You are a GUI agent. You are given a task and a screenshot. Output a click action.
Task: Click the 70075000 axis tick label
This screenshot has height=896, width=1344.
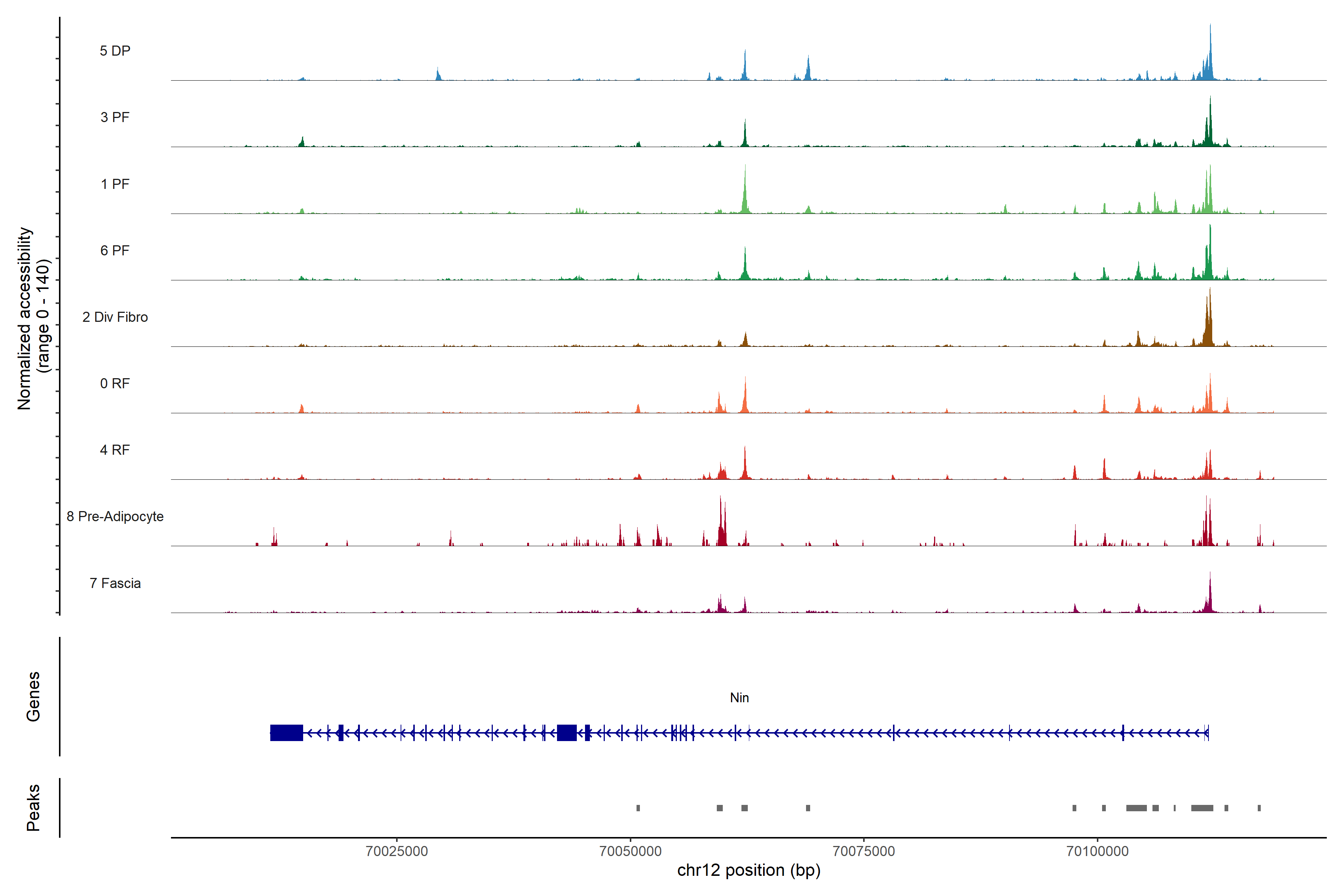tap(864, 851)
